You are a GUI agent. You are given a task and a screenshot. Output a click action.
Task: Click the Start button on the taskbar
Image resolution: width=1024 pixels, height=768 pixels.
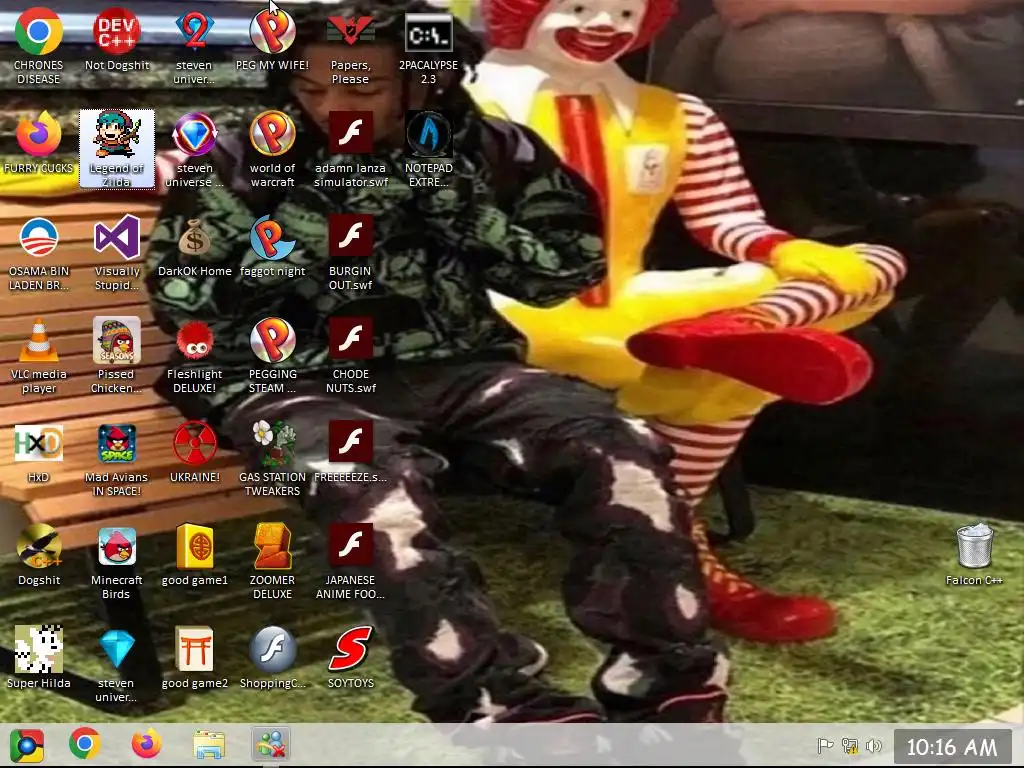tap(27, 745)
